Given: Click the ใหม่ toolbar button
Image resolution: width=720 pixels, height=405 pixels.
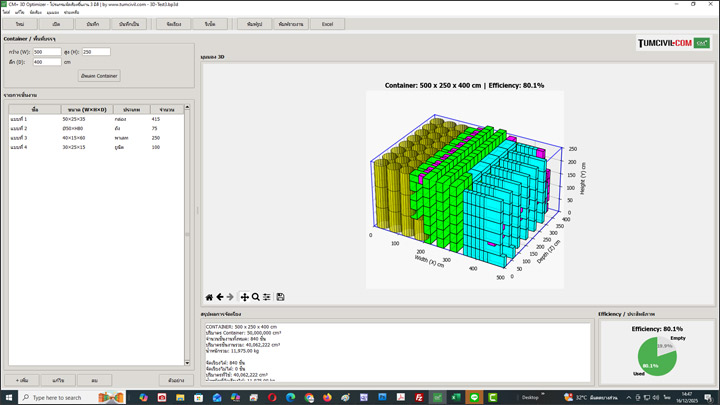Looking at the screenshot, I should tap(20, 23).
